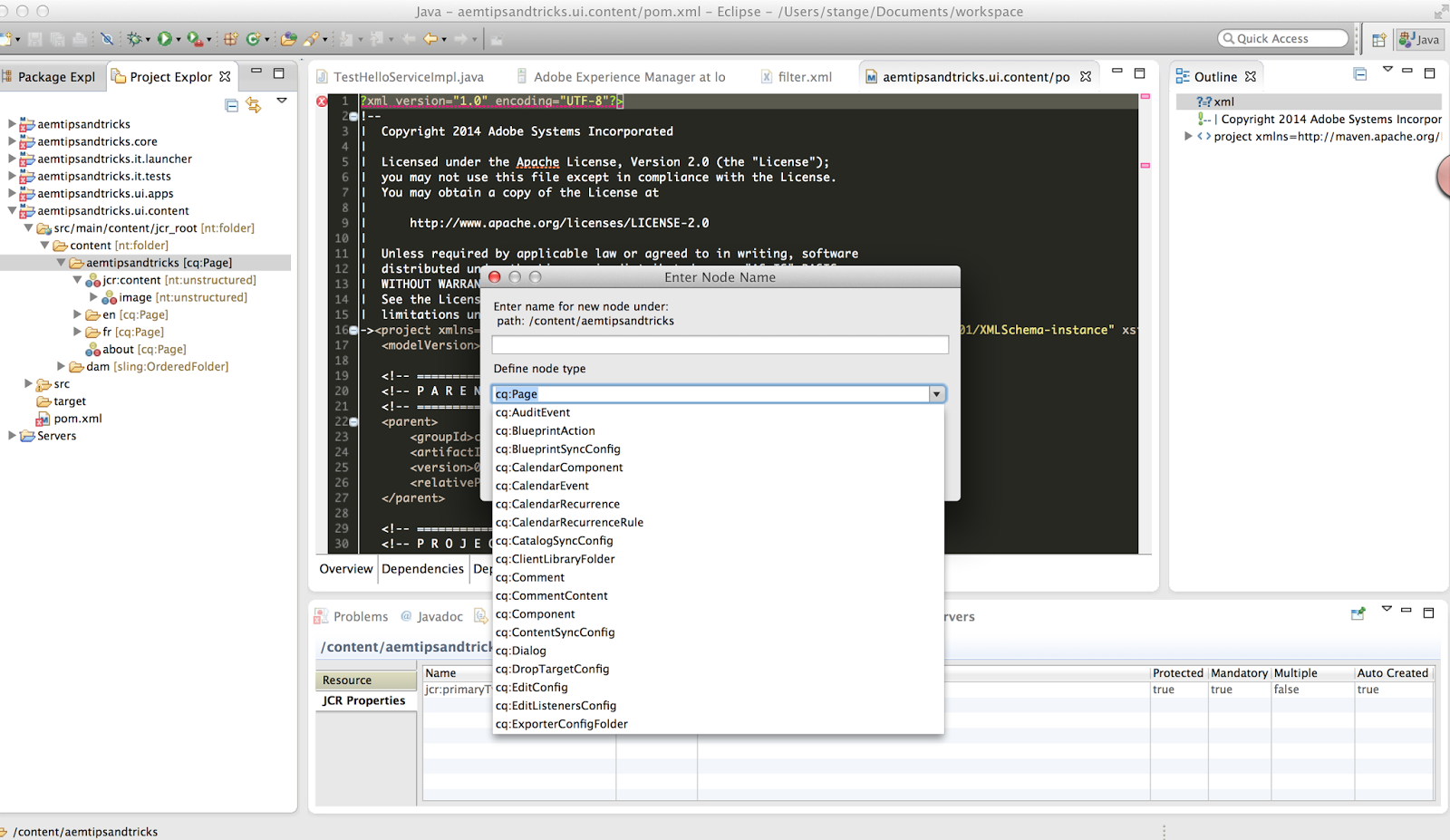Expand project xmlns node in Outline
Image resolution: width=1450 pixels, height=840 pixels.
[x=1187, y=136]
